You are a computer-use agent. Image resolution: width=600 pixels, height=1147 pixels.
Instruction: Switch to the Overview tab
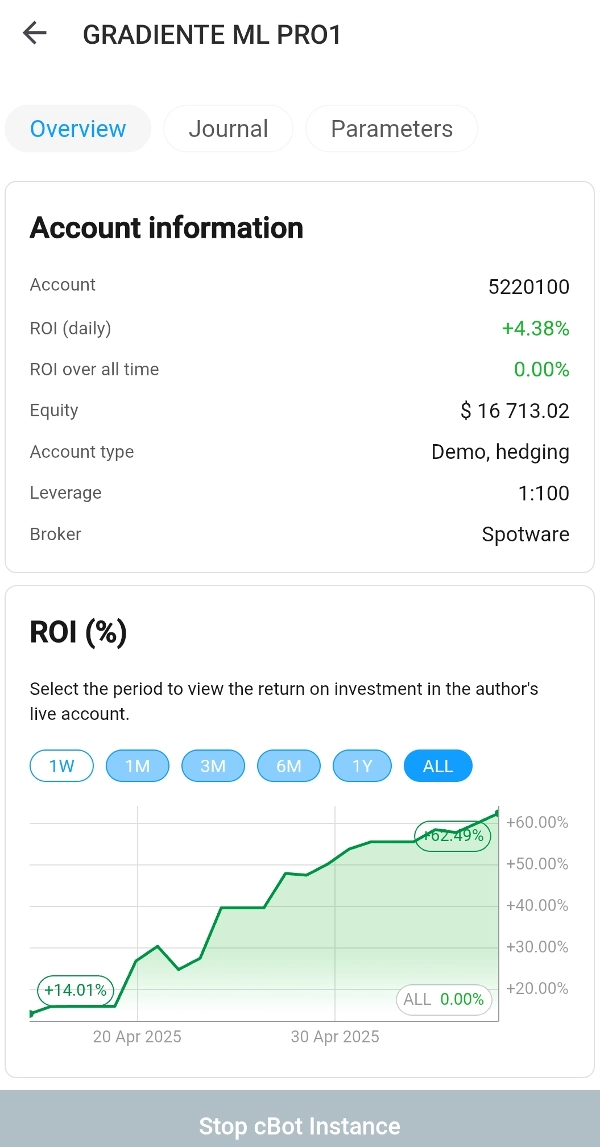click(78, 129)
